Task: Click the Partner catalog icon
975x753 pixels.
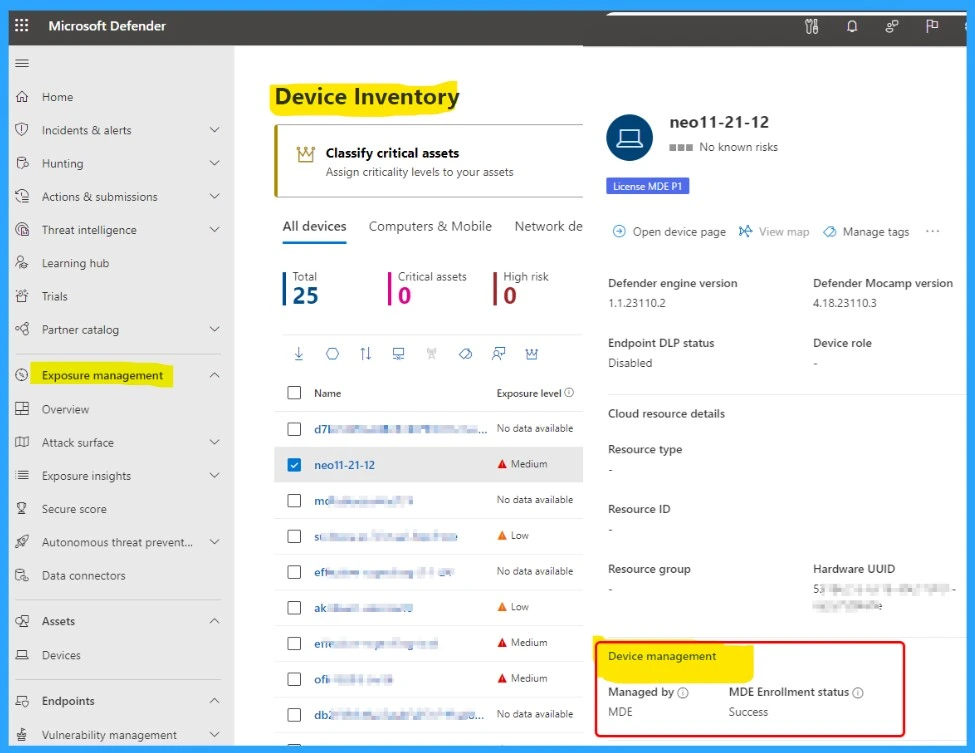Action: point(22,329)
